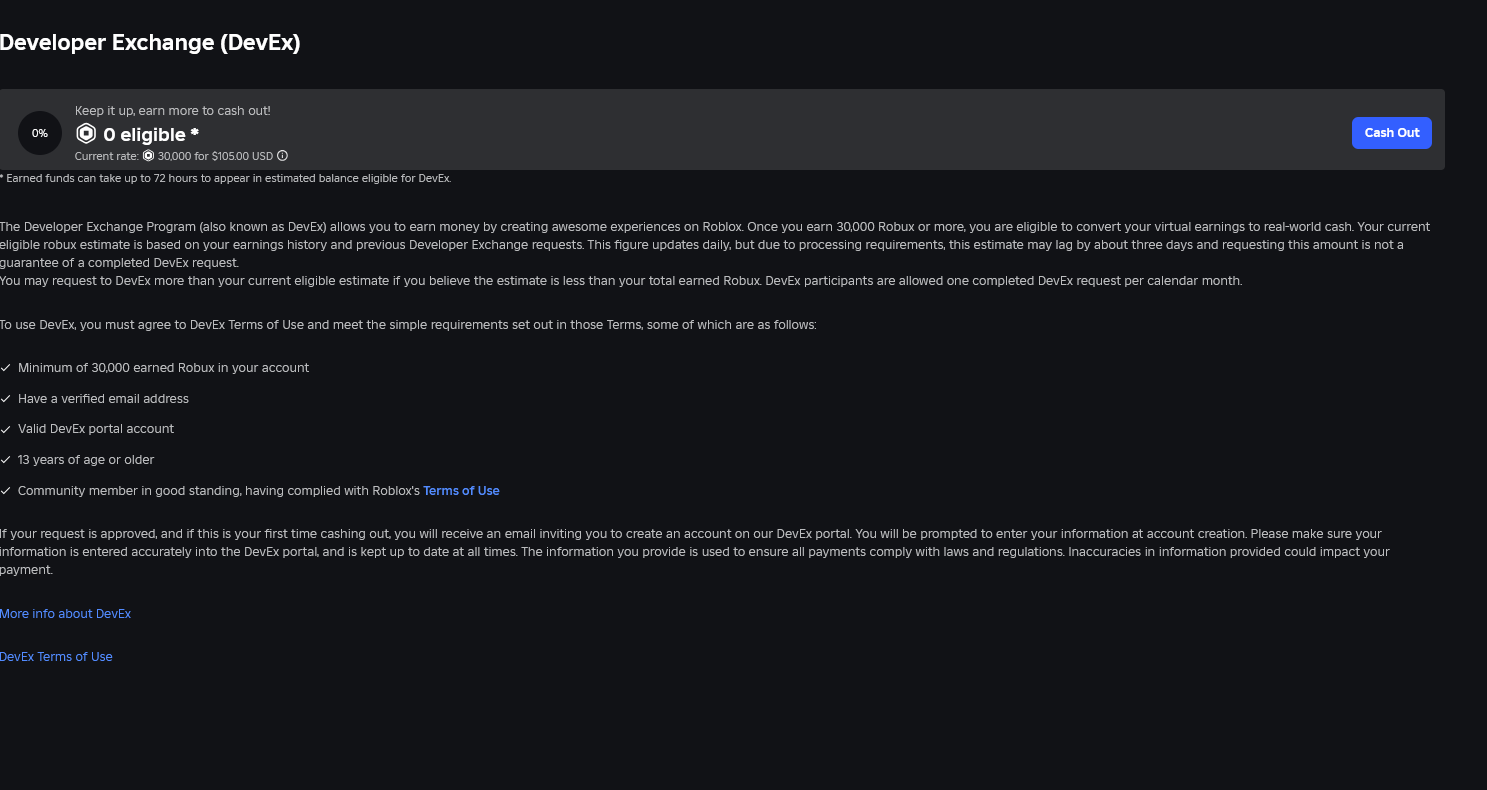Open "More info about DevEx"

pos(65,613)
